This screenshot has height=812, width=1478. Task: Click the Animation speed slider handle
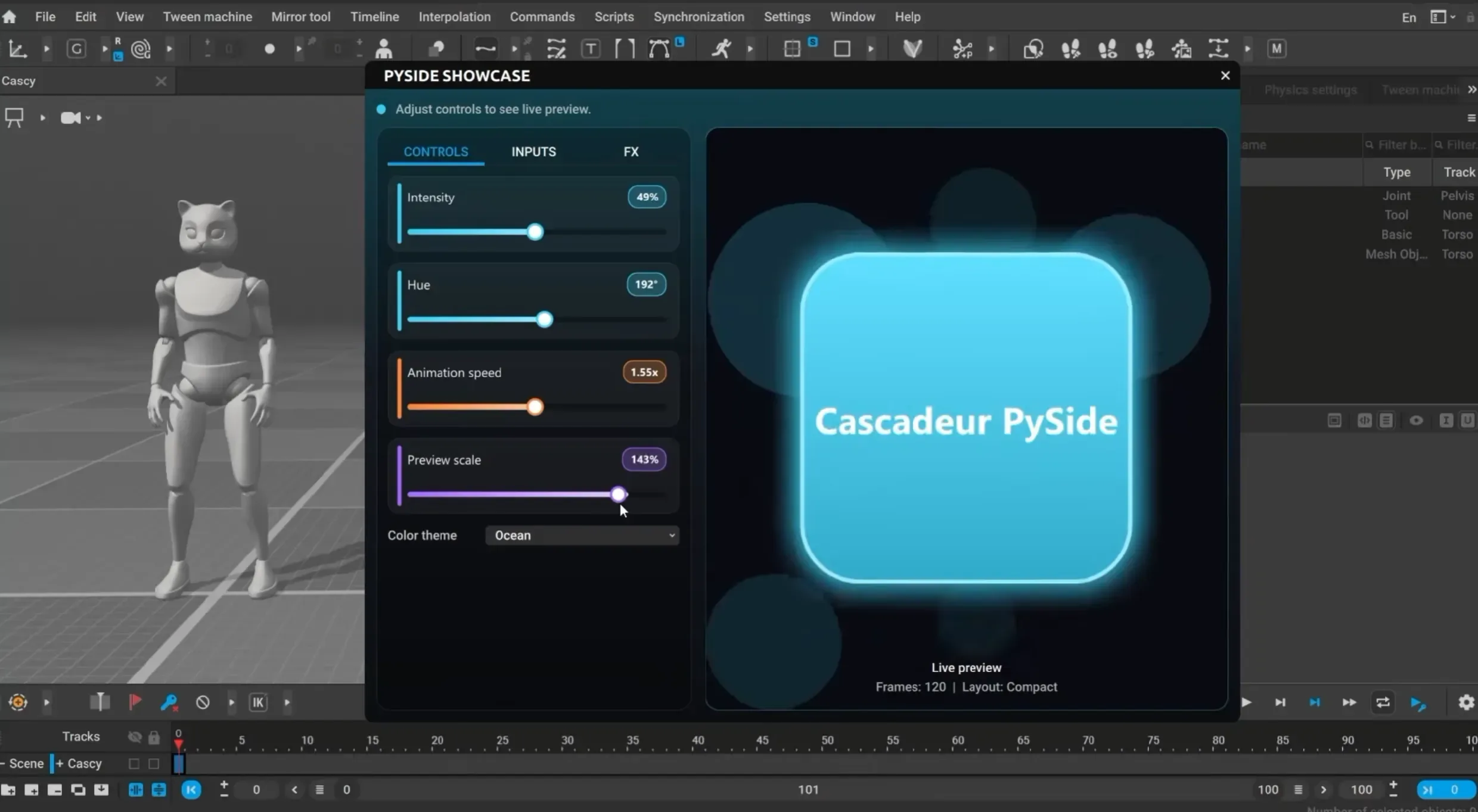tap(535, 407)
